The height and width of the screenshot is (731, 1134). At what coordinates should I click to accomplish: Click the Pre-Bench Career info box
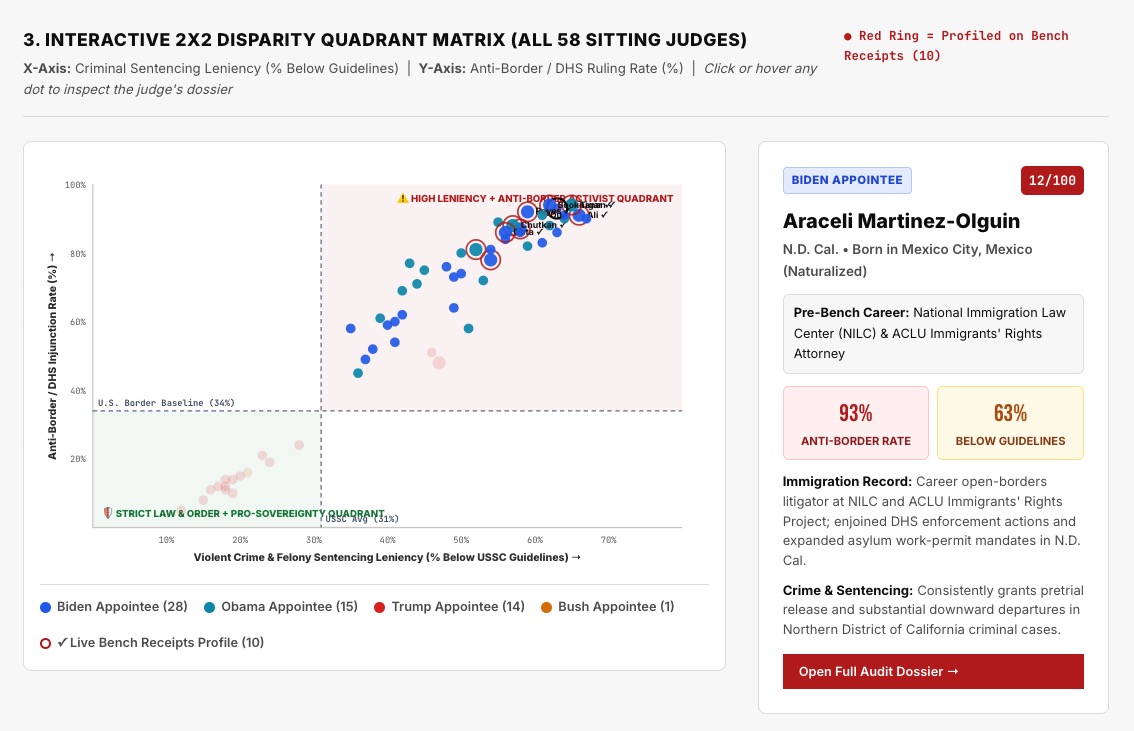point(933,333)
